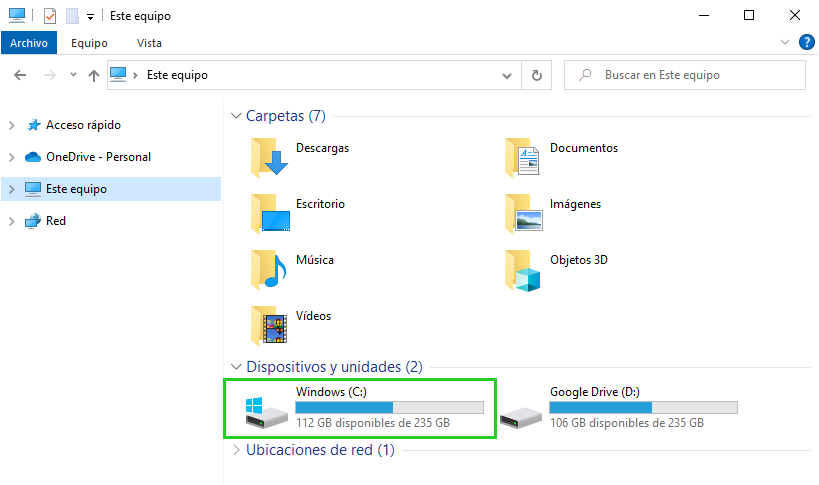Focus the Buscar en Este equipo field
This screenshot has width=819, height=485.
click(685, 75)
